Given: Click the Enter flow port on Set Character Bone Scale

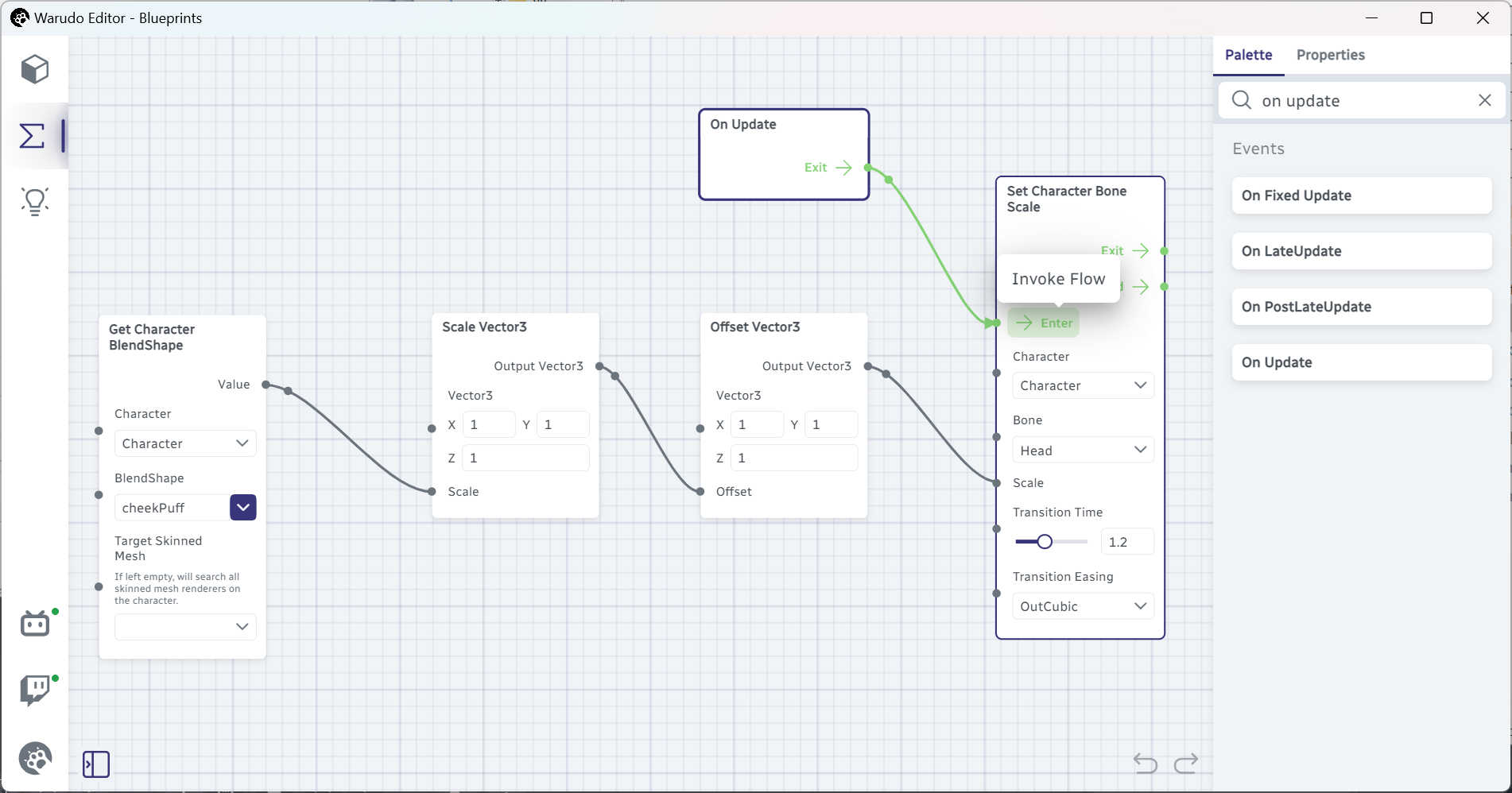Looking at the screenshot, I should coord(996,323).
